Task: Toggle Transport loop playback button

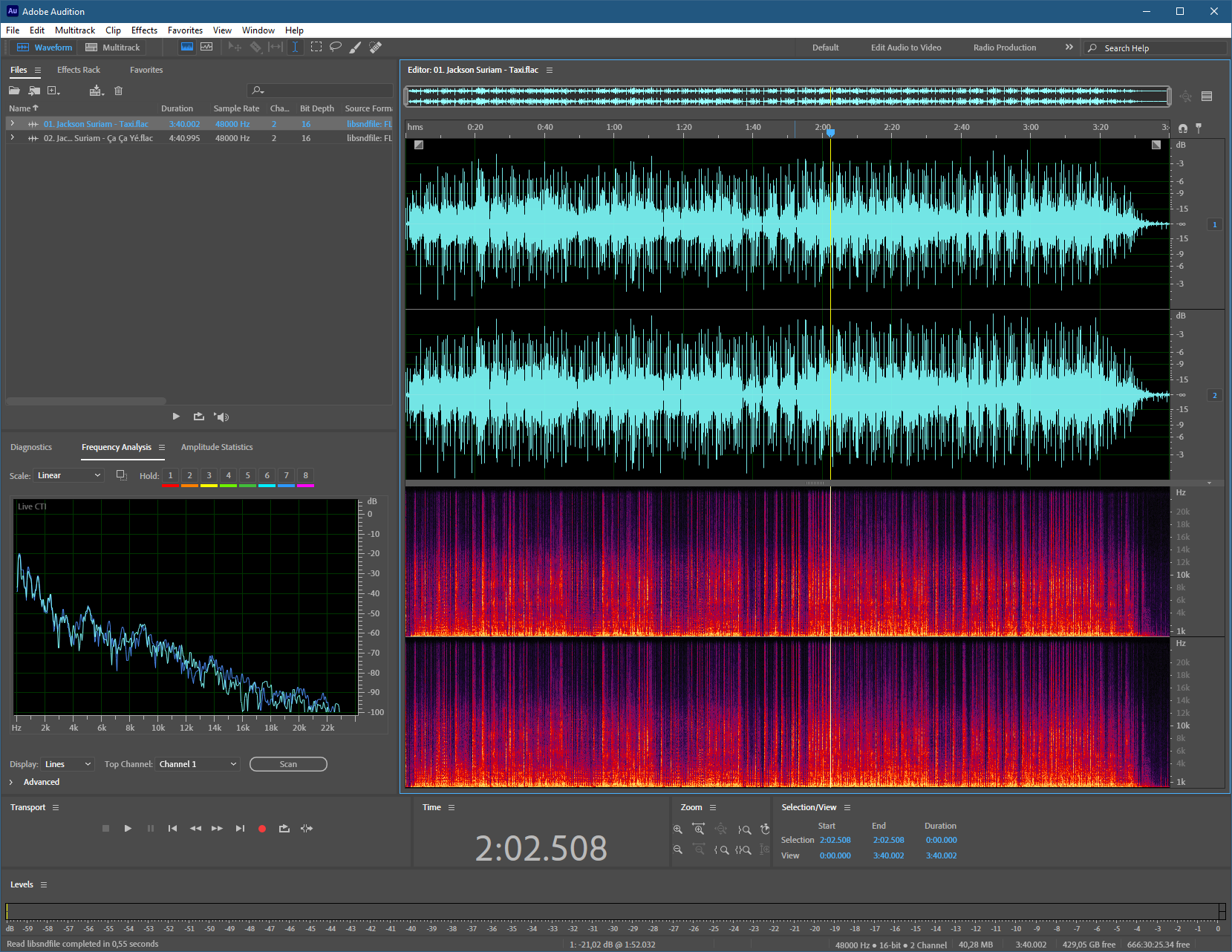Action: pyautogui.click(x=284, y=828)
